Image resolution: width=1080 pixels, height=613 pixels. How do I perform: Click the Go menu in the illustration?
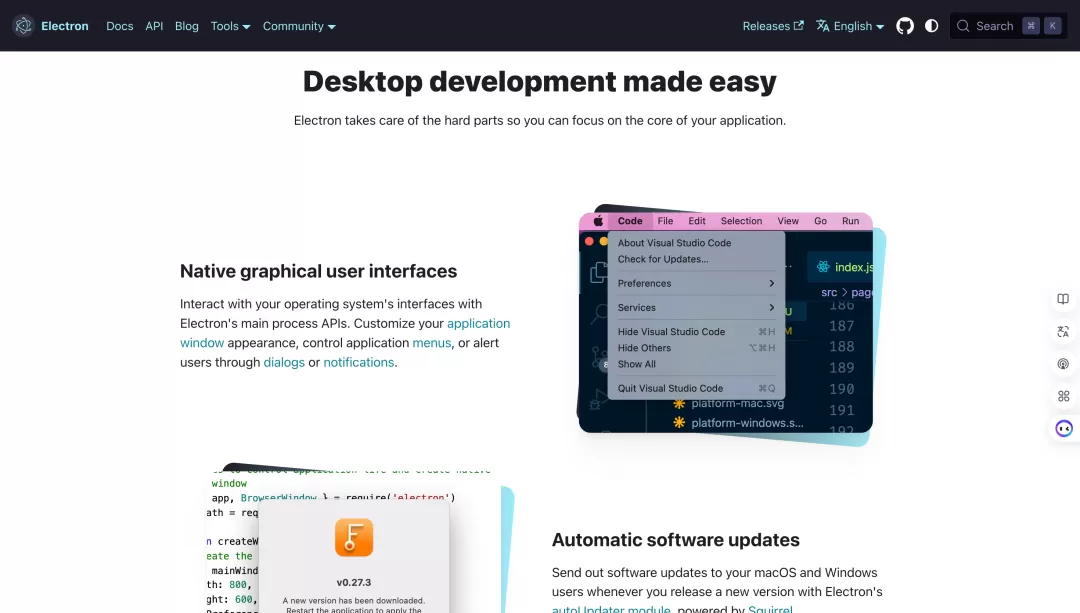tap(820, 221)
